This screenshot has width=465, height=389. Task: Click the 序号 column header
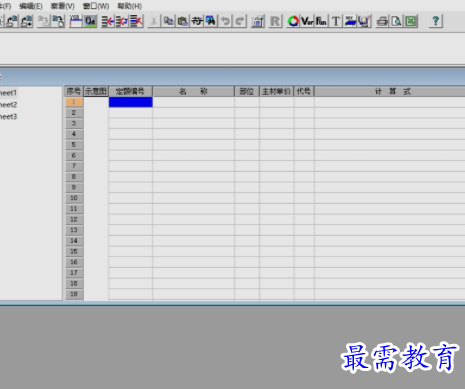(x=74, y=91)
